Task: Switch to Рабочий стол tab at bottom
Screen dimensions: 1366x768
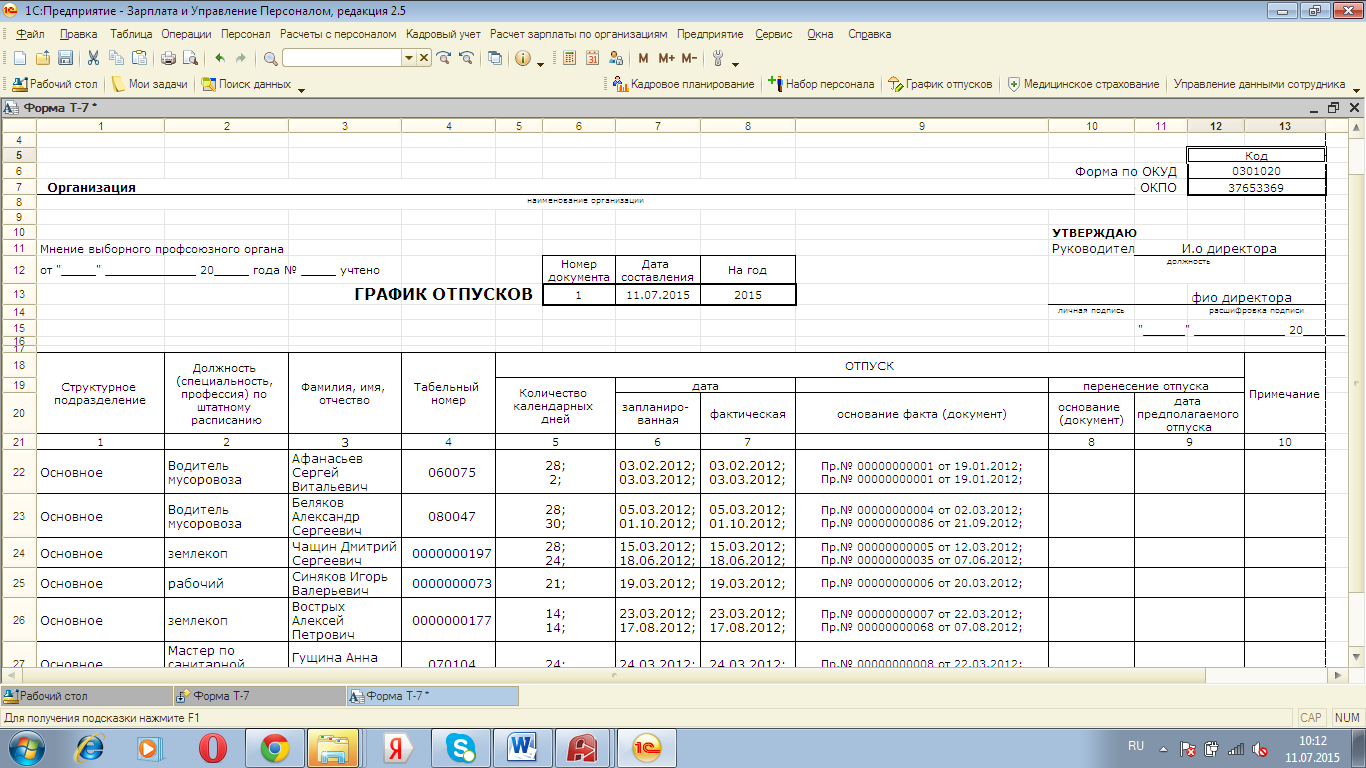Action: click(86, 696)
